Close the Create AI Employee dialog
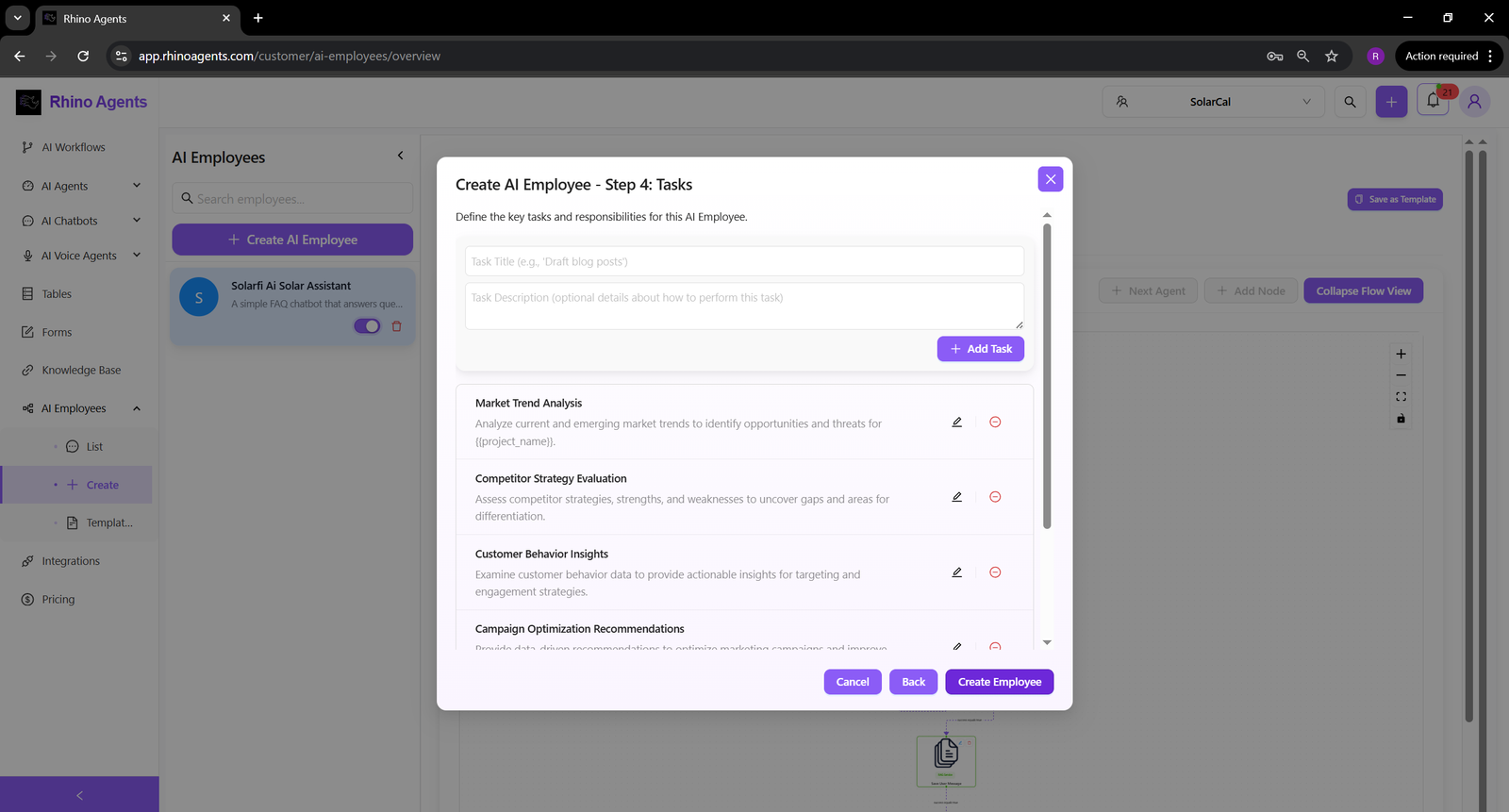 click(1051, 179)
